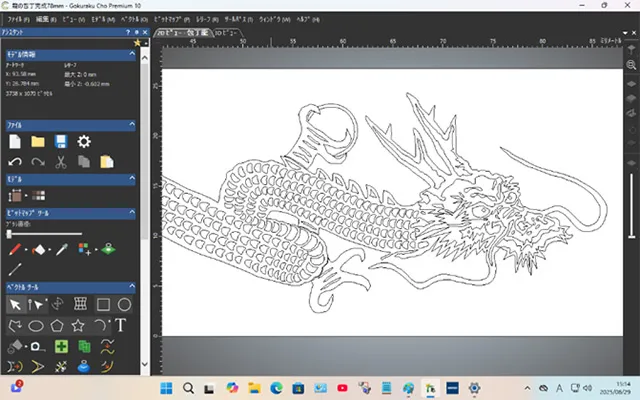Adjust the brush diameter slider
Screen dimensions: 640x400
10,233
